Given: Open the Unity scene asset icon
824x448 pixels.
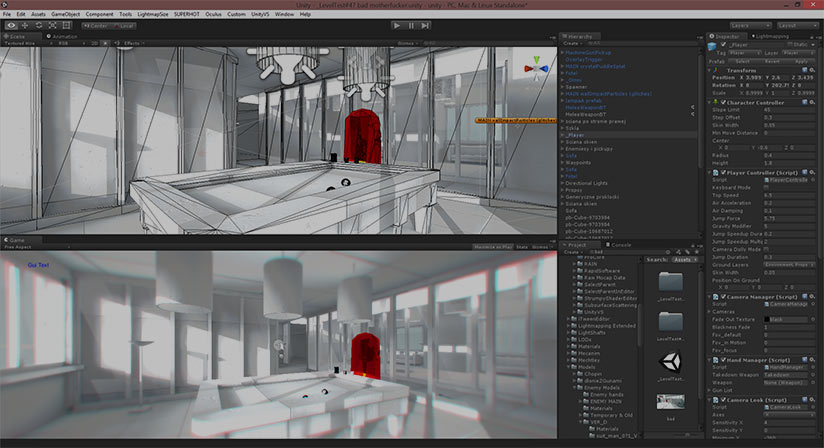Looking at the screenshot, I should pos(671,362).
